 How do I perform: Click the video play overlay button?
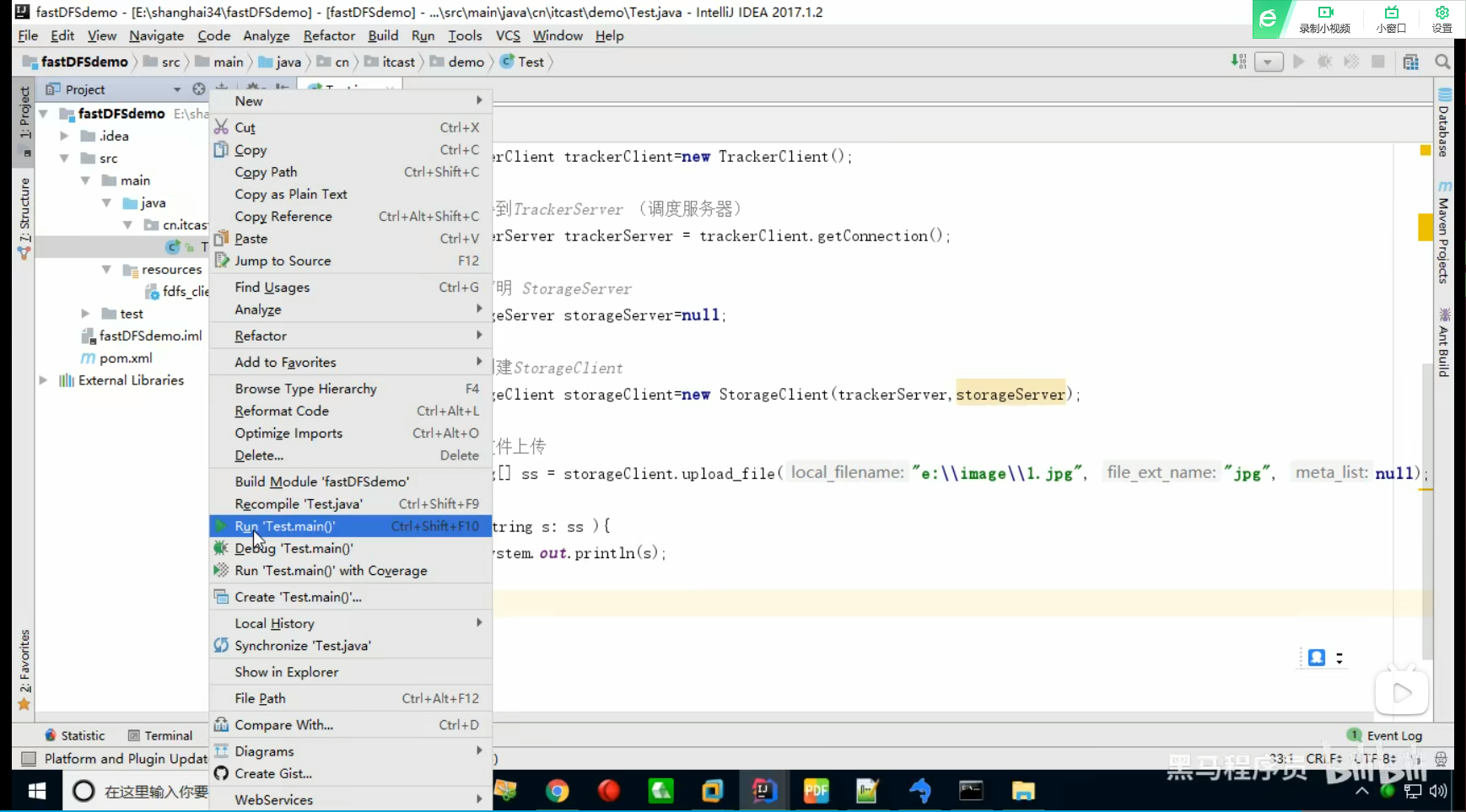coord(1401,693)
